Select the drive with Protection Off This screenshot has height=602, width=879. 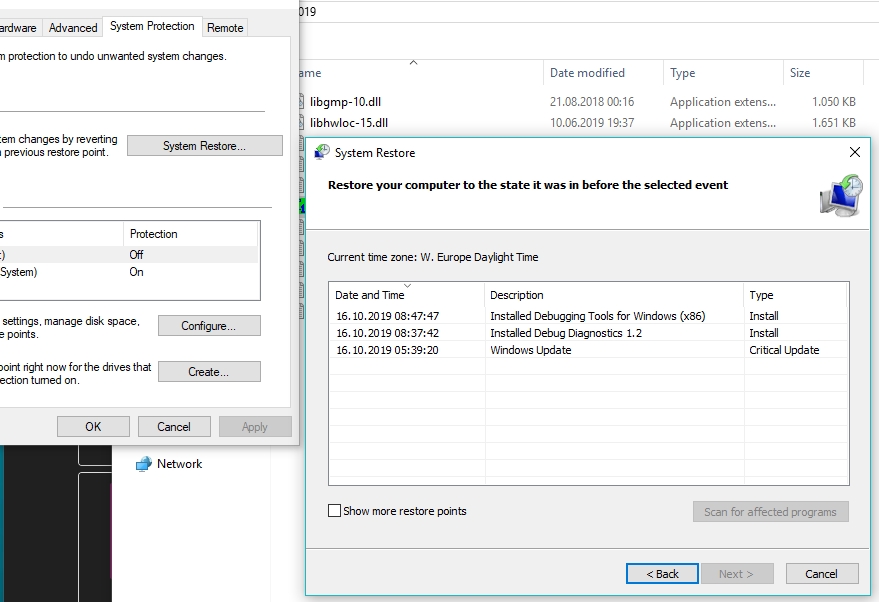(x=129, y=254)
